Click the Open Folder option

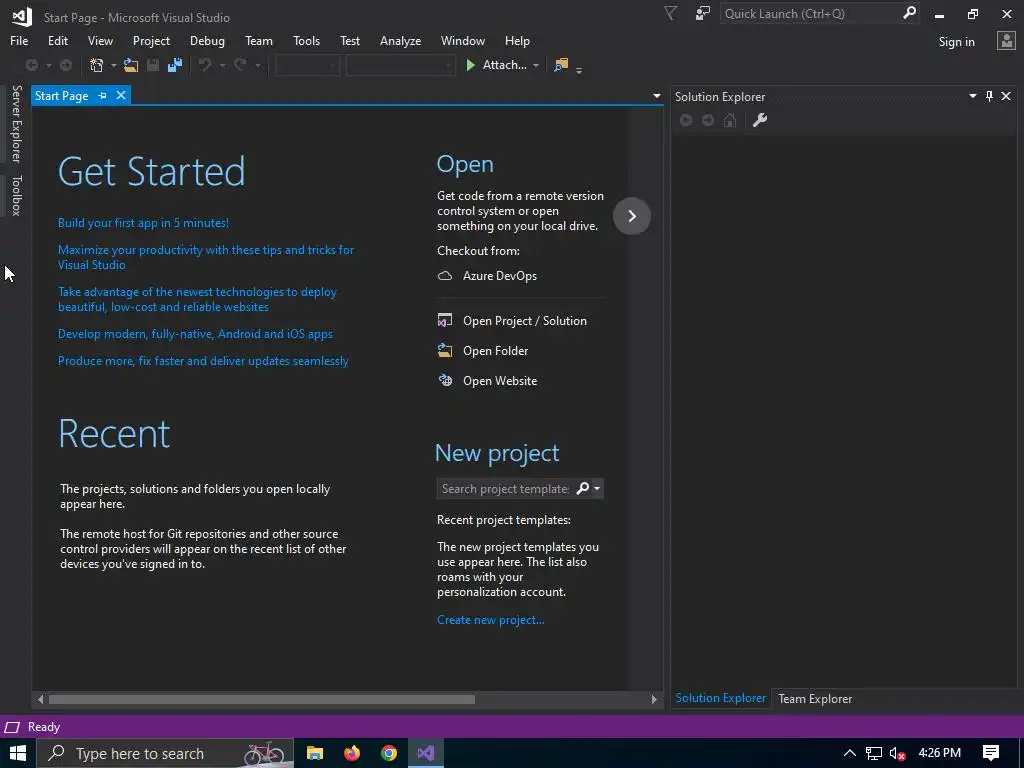tap(483, 351)
